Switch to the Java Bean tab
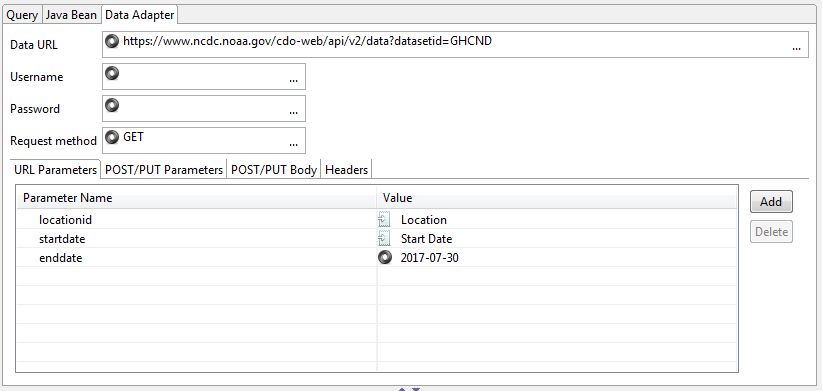 pyautogui.click(x=71, y=15)
